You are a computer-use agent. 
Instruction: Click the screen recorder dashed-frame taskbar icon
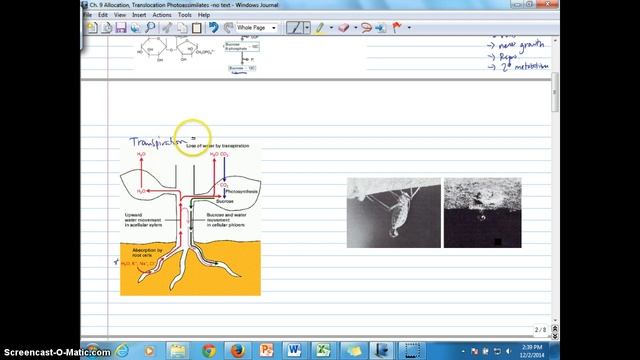412,351
